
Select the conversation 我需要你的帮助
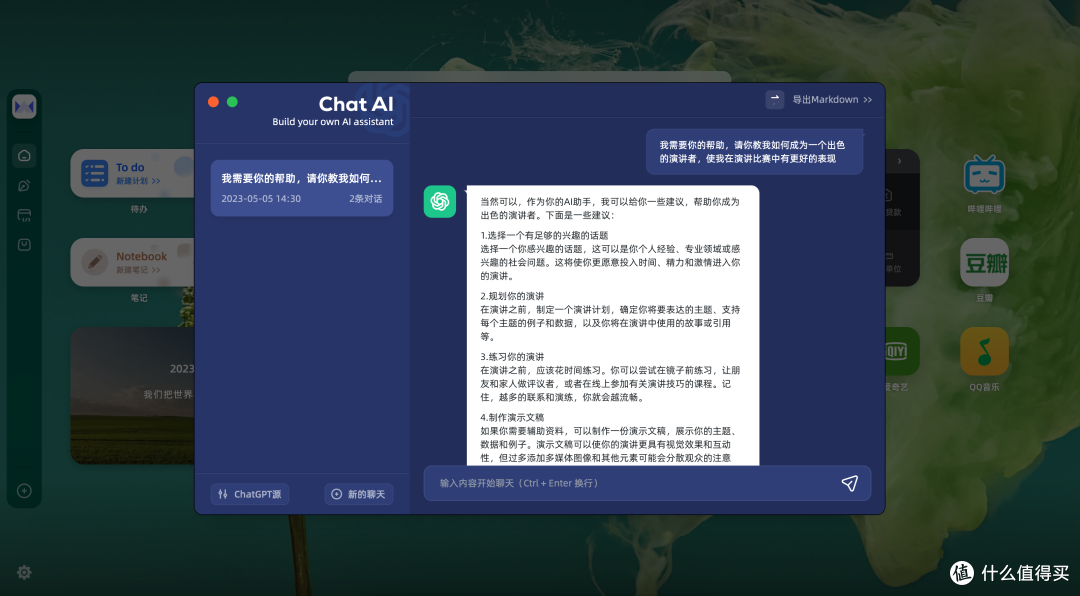tap(302, 187)
